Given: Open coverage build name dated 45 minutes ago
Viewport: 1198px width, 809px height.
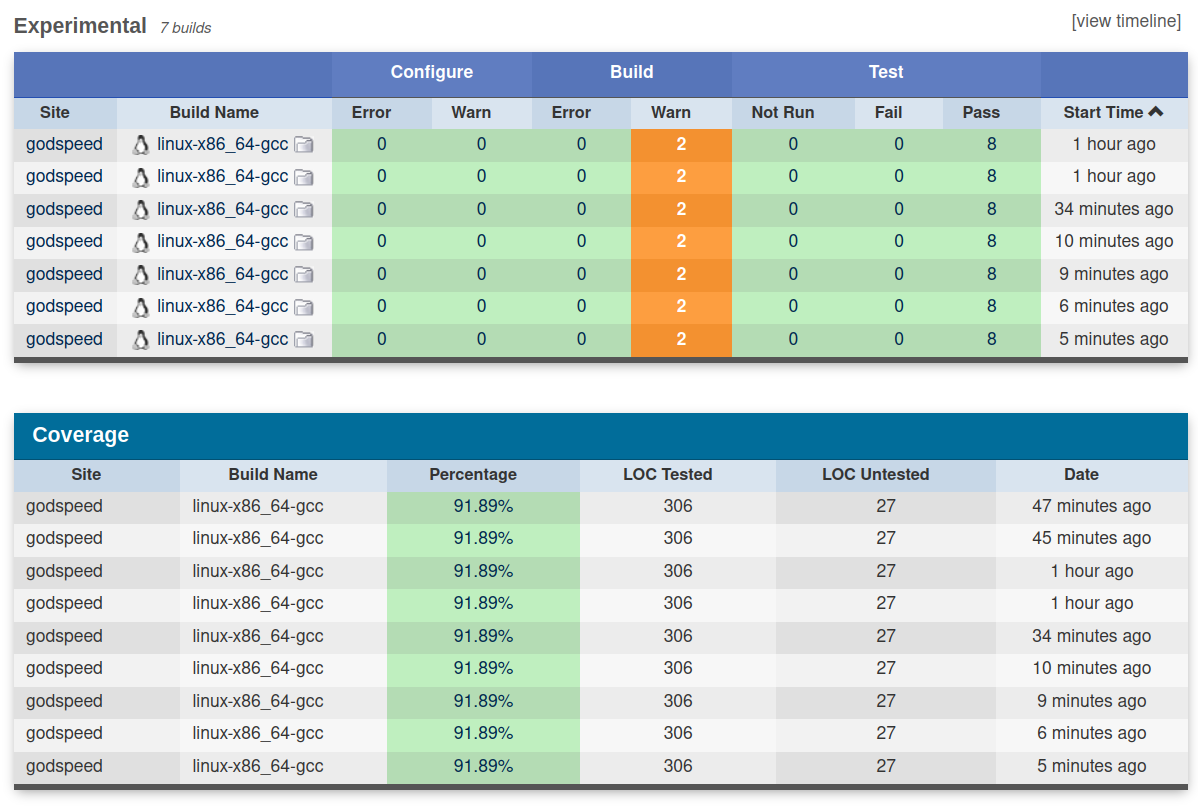Looking at the screenshot, I should (258, 538).
